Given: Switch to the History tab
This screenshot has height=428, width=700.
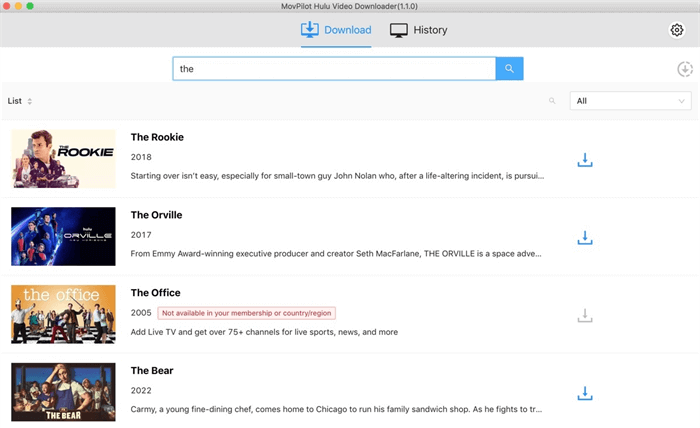Looking at the screenshot, I should [418, 30].
